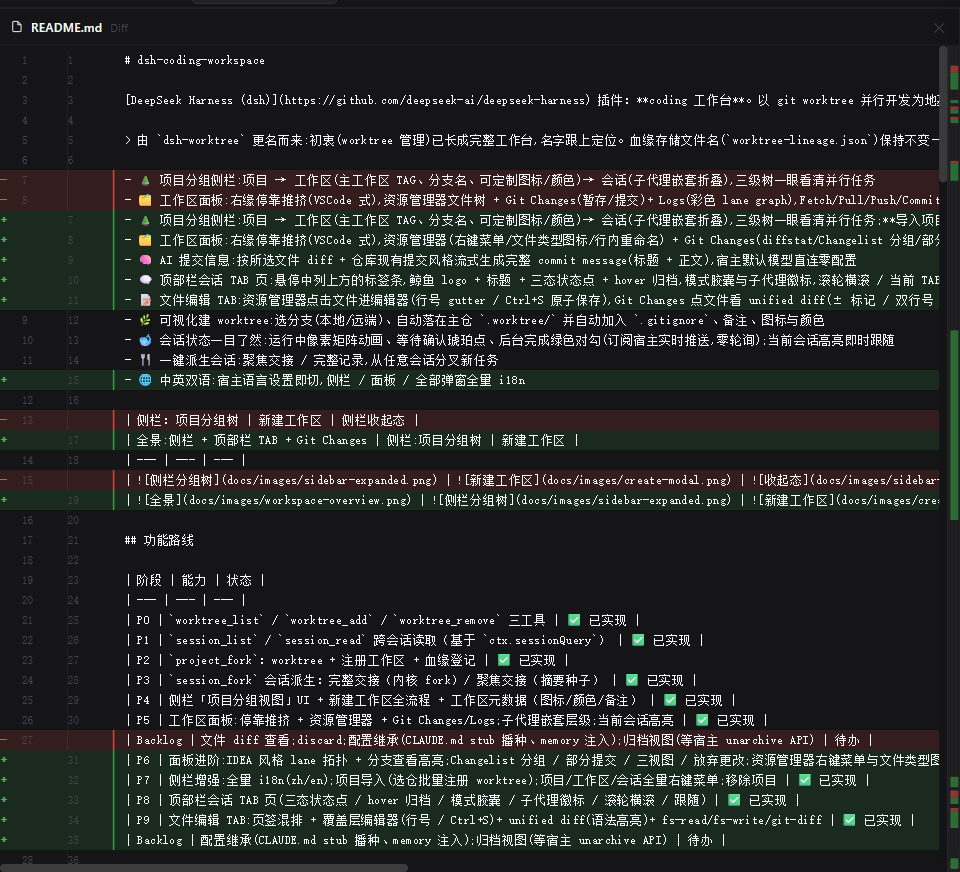
Task: Click the 'worktree_list' P0 table row text
Action: (x=383, y=620)
